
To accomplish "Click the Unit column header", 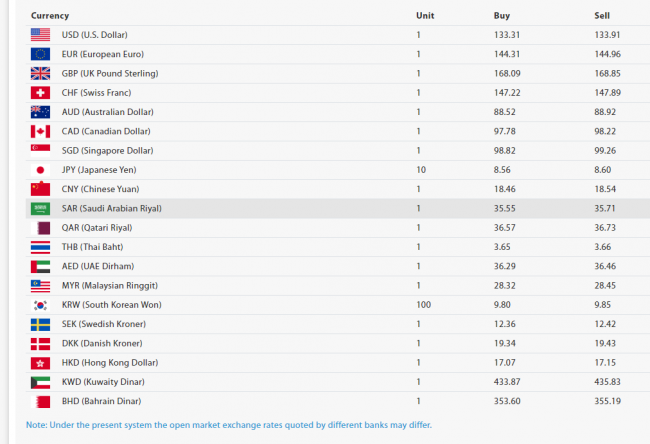I will 425,16.
